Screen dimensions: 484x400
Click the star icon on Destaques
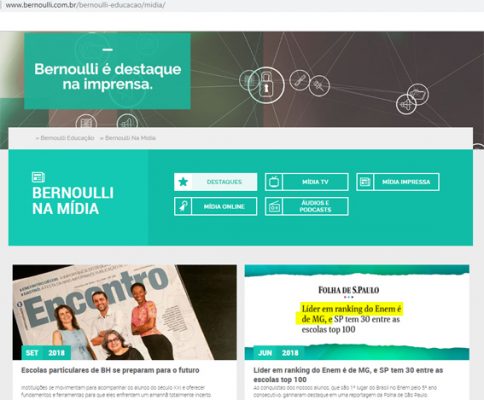point(183,182)
